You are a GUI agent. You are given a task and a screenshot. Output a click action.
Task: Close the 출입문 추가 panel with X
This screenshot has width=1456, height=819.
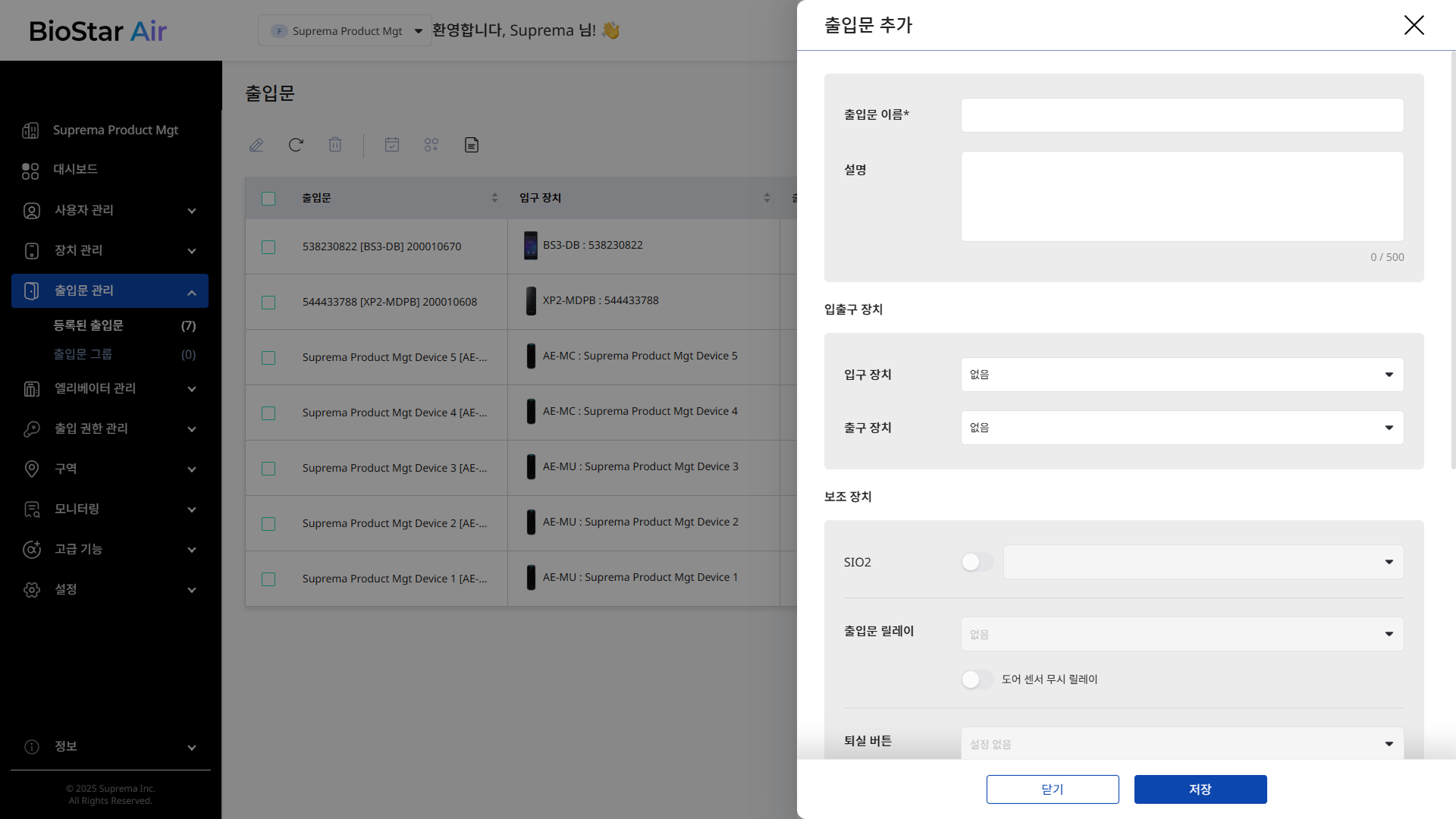pyautogui.click(x=1414, y=25)
